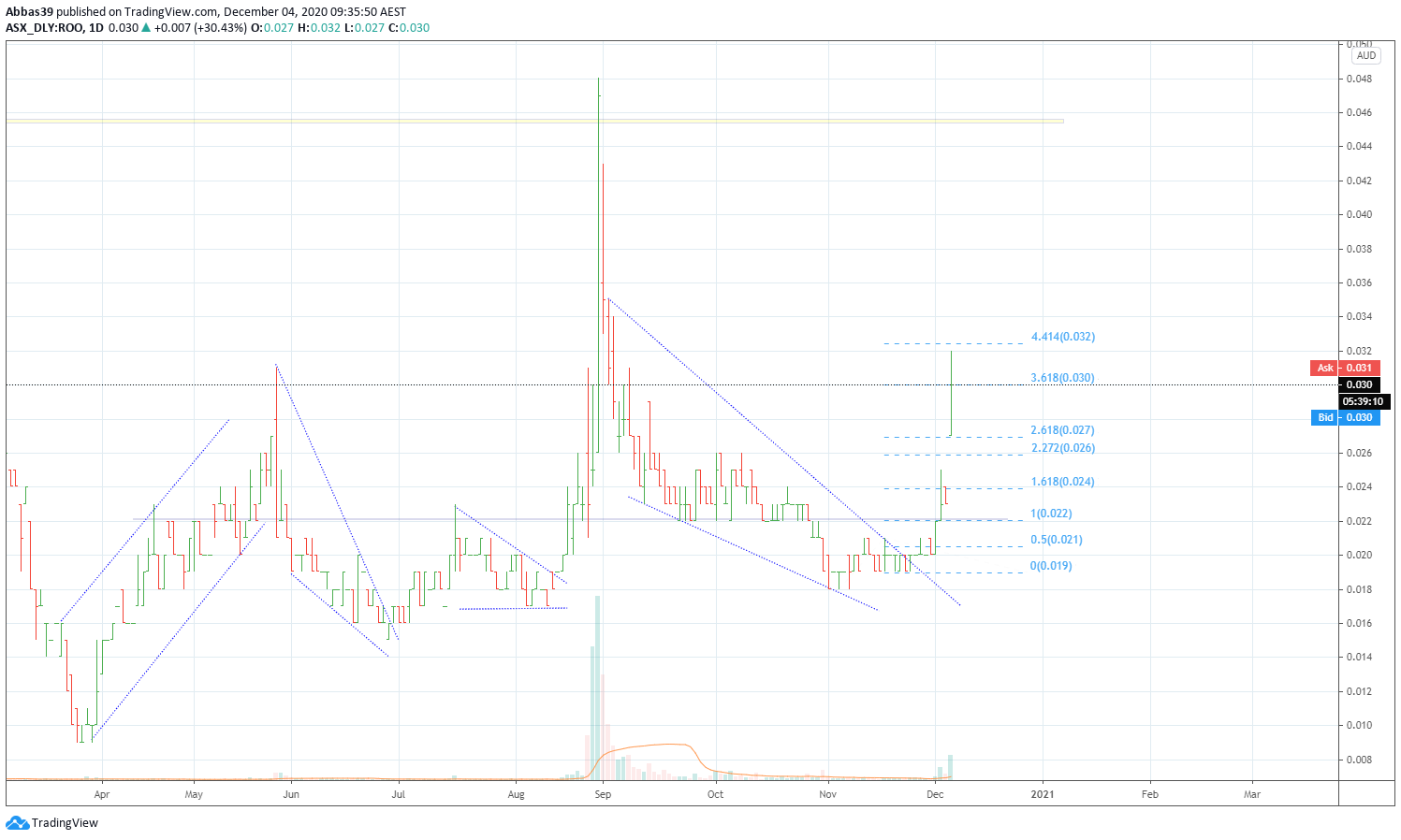Click the Feb label on time axis

click(1150, 794)
